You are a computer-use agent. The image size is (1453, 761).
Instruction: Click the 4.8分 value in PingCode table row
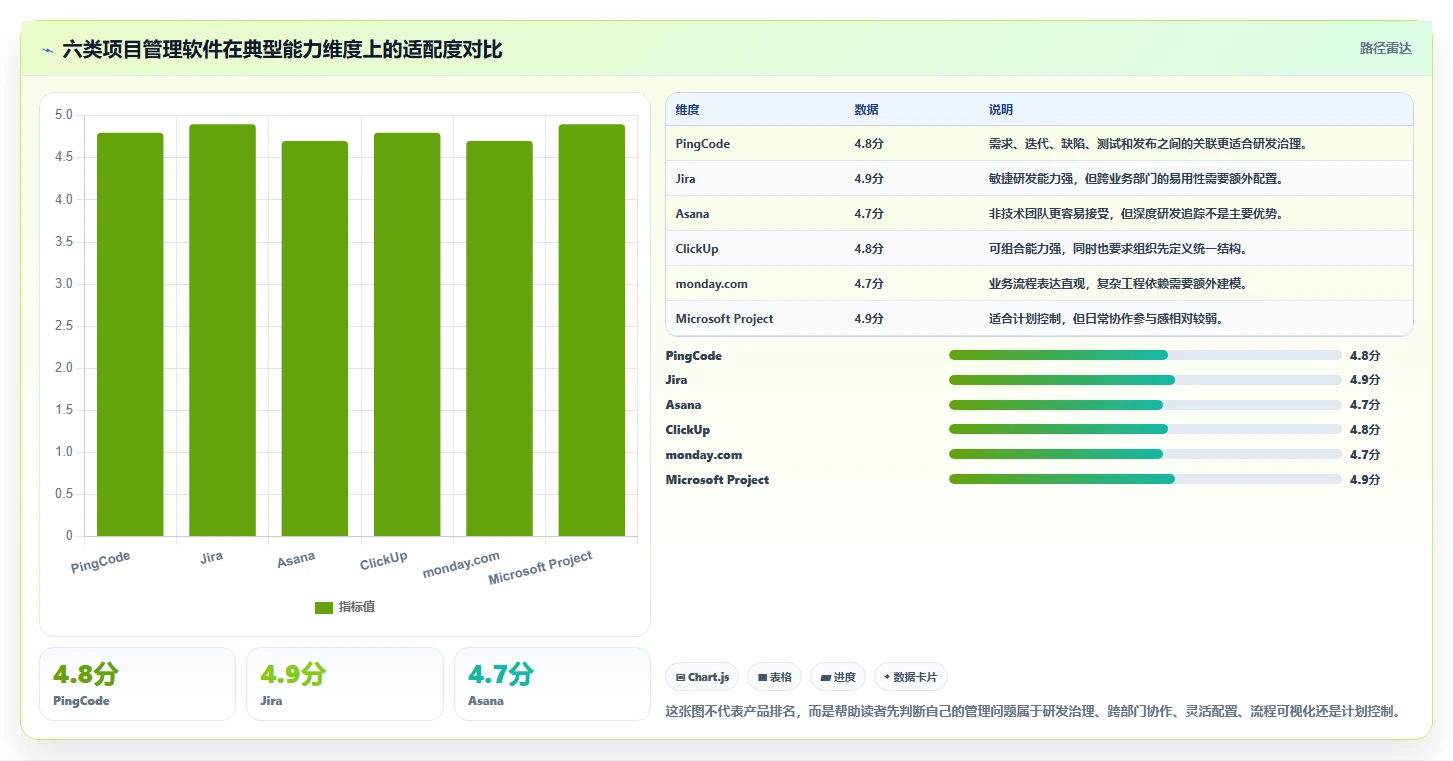click(x=869, y=144)
